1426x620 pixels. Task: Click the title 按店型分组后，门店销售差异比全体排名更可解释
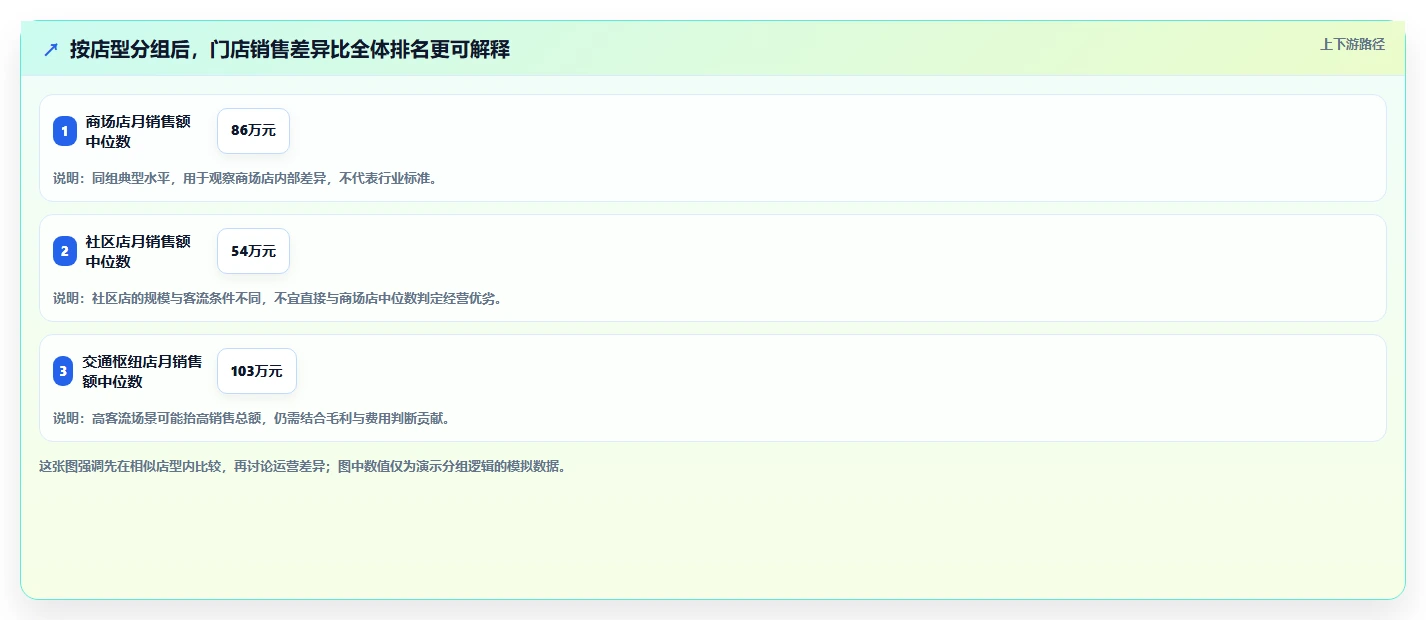(290, 49)
